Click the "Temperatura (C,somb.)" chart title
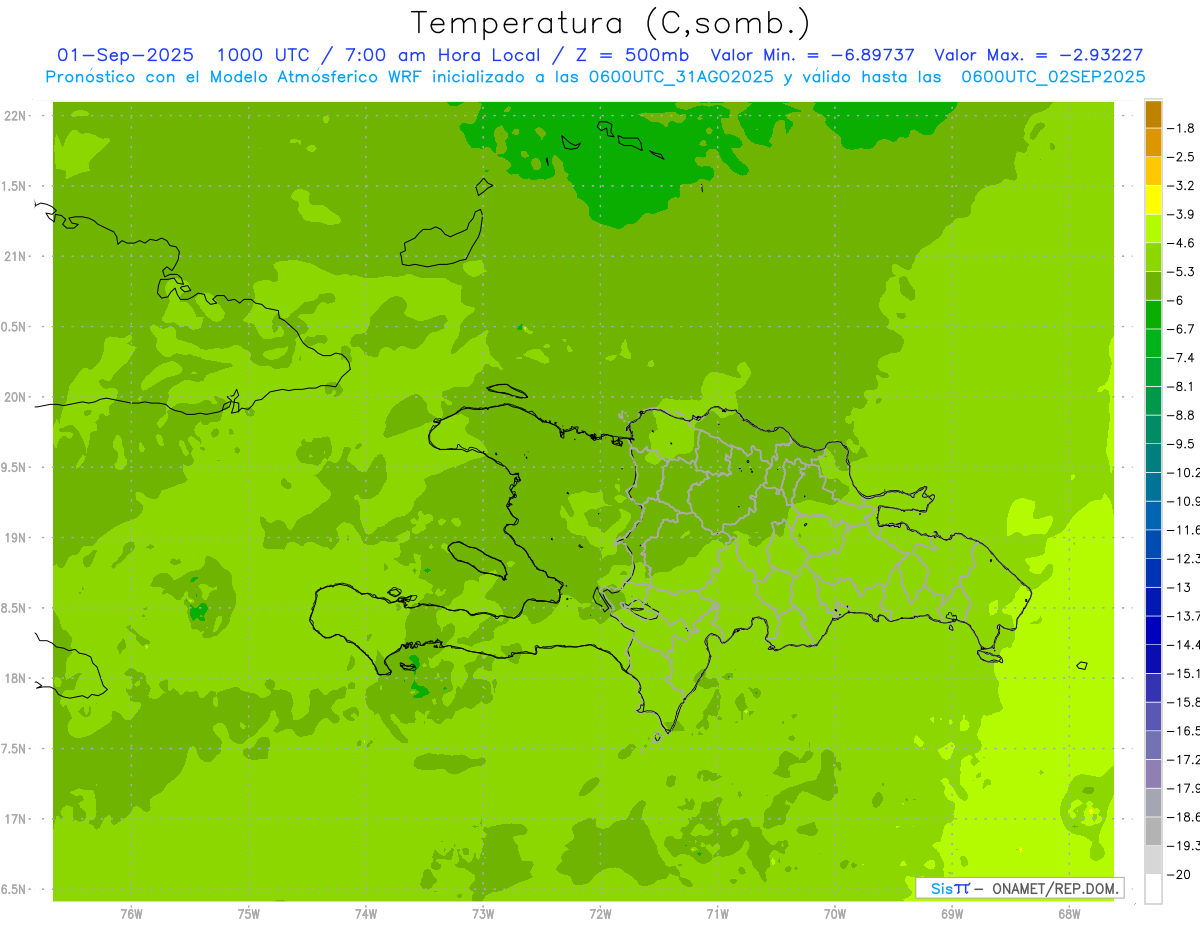This screenshot has width=1200, height=927. [x=610, y=23]
